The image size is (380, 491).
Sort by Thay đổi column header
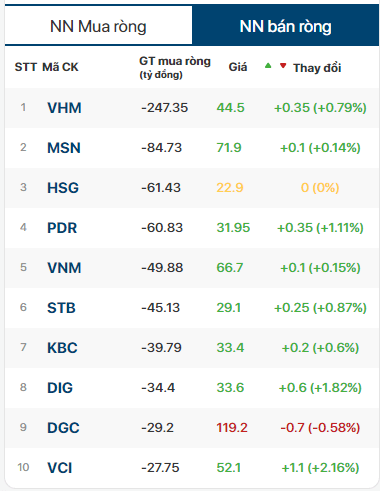click(x=317, y=68)
